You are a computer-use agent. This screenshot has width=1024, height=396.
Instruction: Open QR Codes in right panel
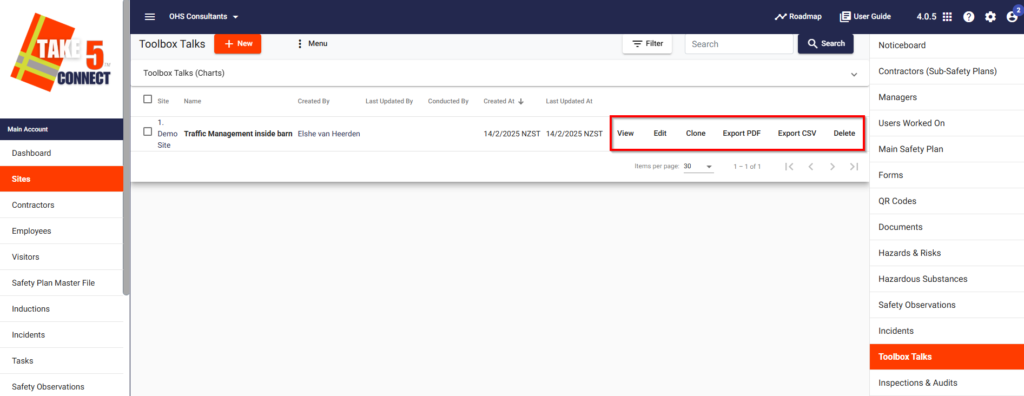point(946,201)
